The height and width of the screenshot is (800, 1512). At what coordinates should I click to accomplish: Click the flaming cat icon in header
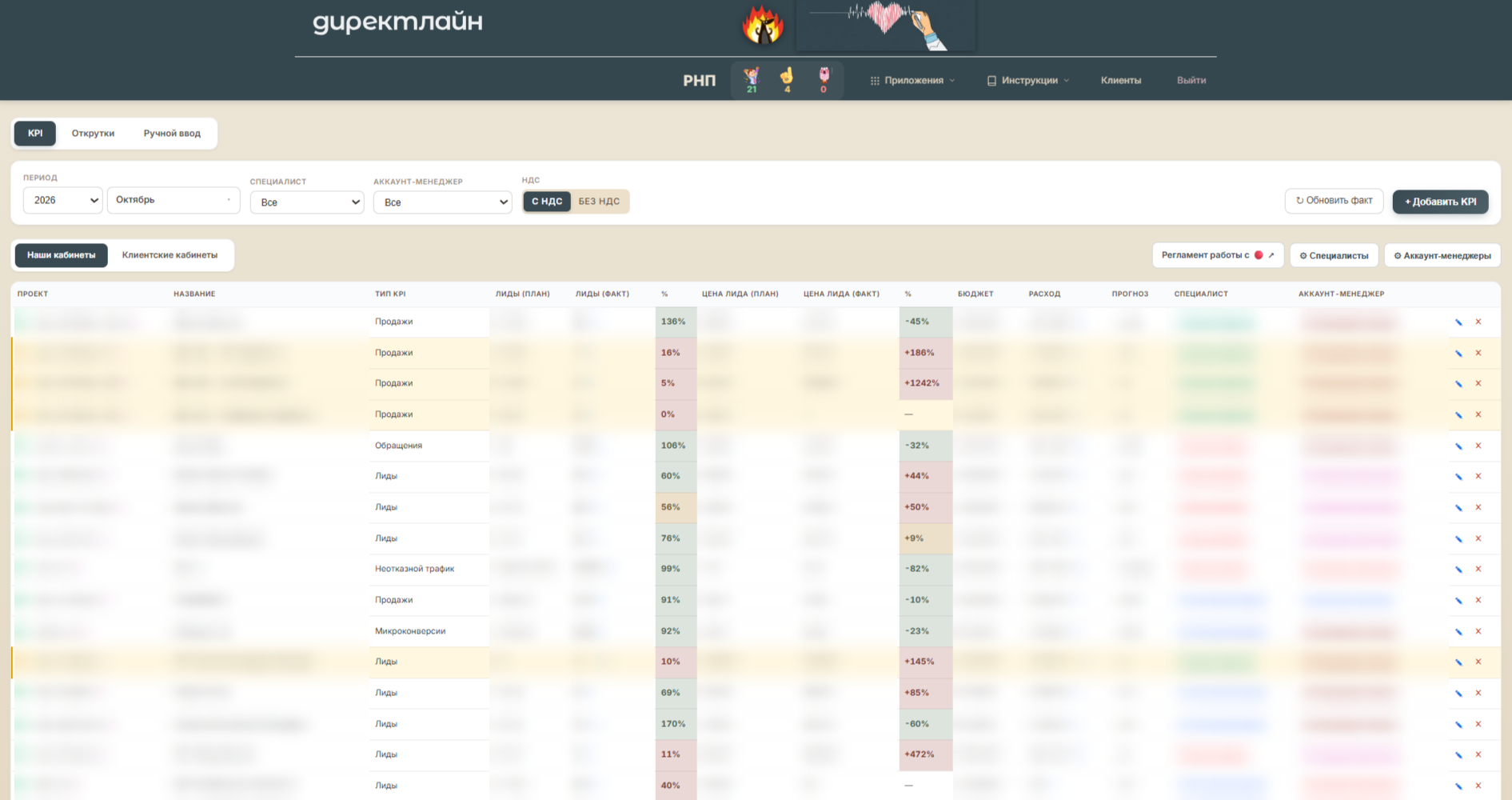click(x=762, y=24)
